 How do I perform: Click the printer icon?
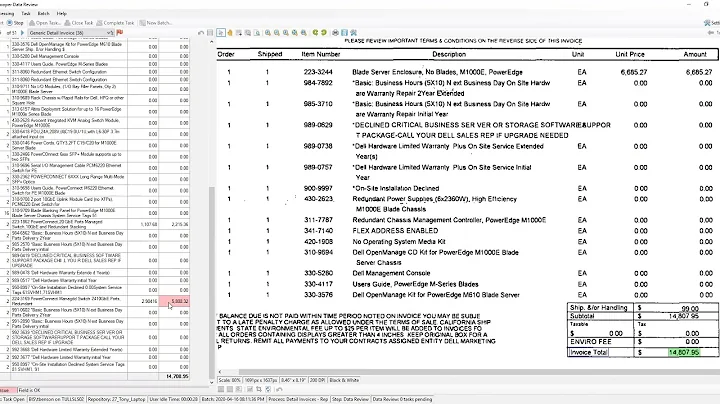click(x=336, y=33)
